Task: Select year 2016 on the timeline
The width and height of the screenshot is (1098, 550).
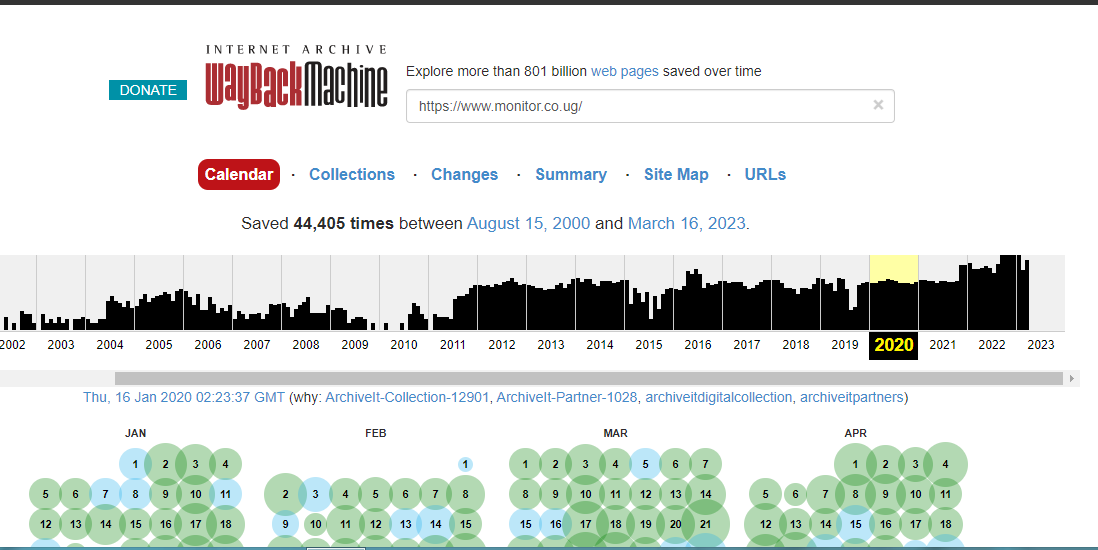Action: 698,345
